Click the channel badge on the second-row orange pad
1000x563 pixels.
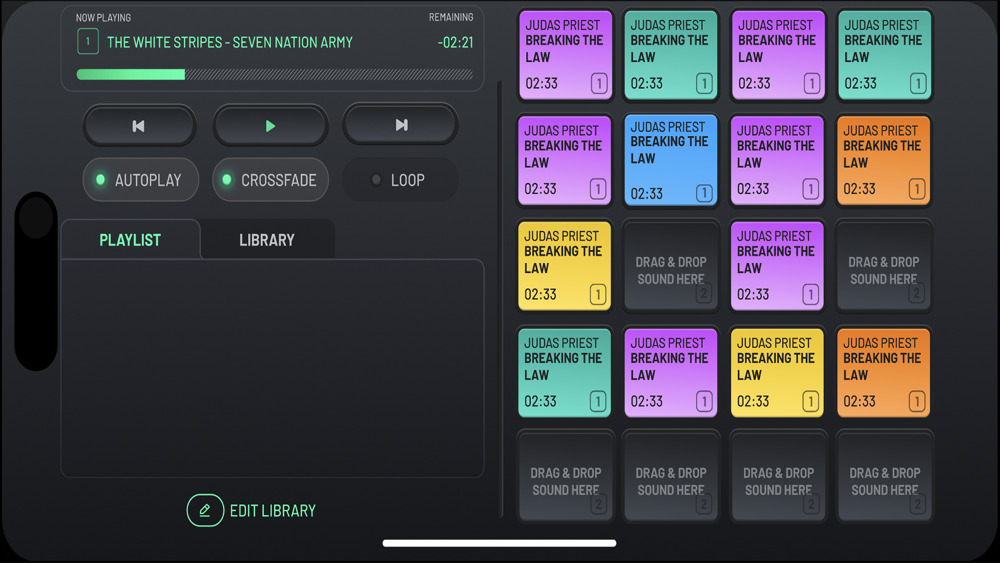click(916, 189)
